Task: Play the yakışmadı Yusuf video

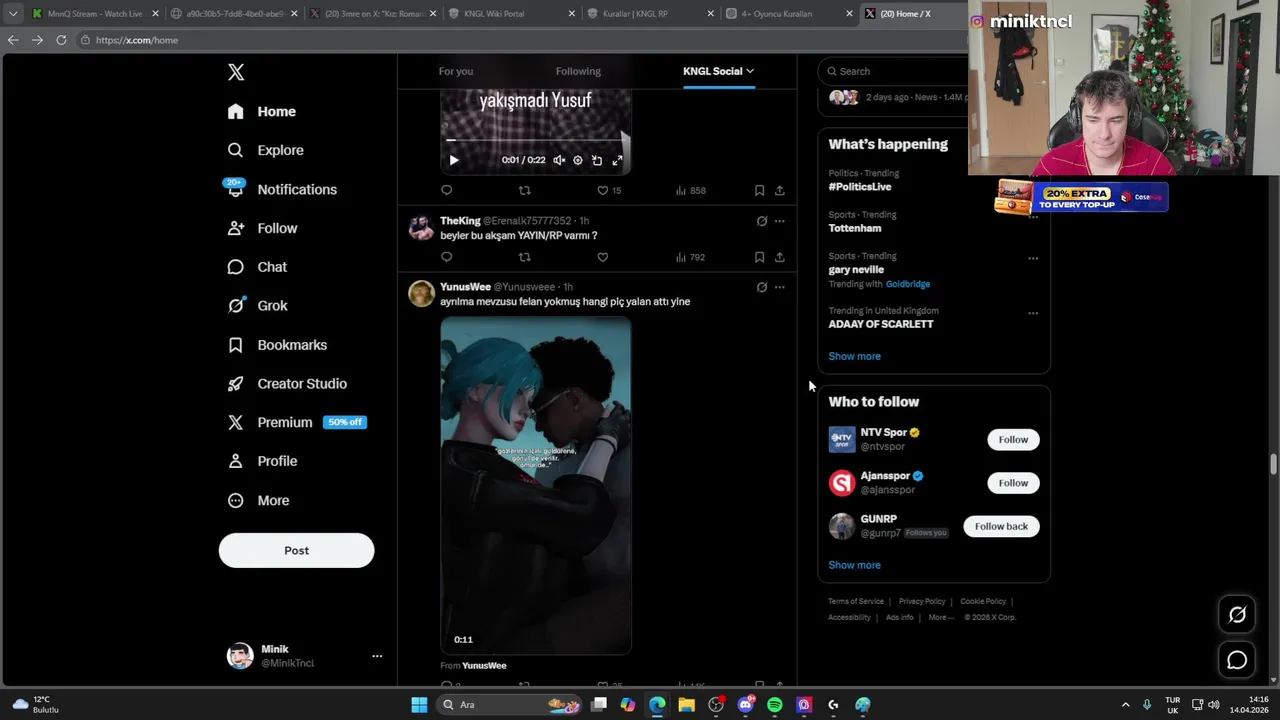Action: point(453,160)
